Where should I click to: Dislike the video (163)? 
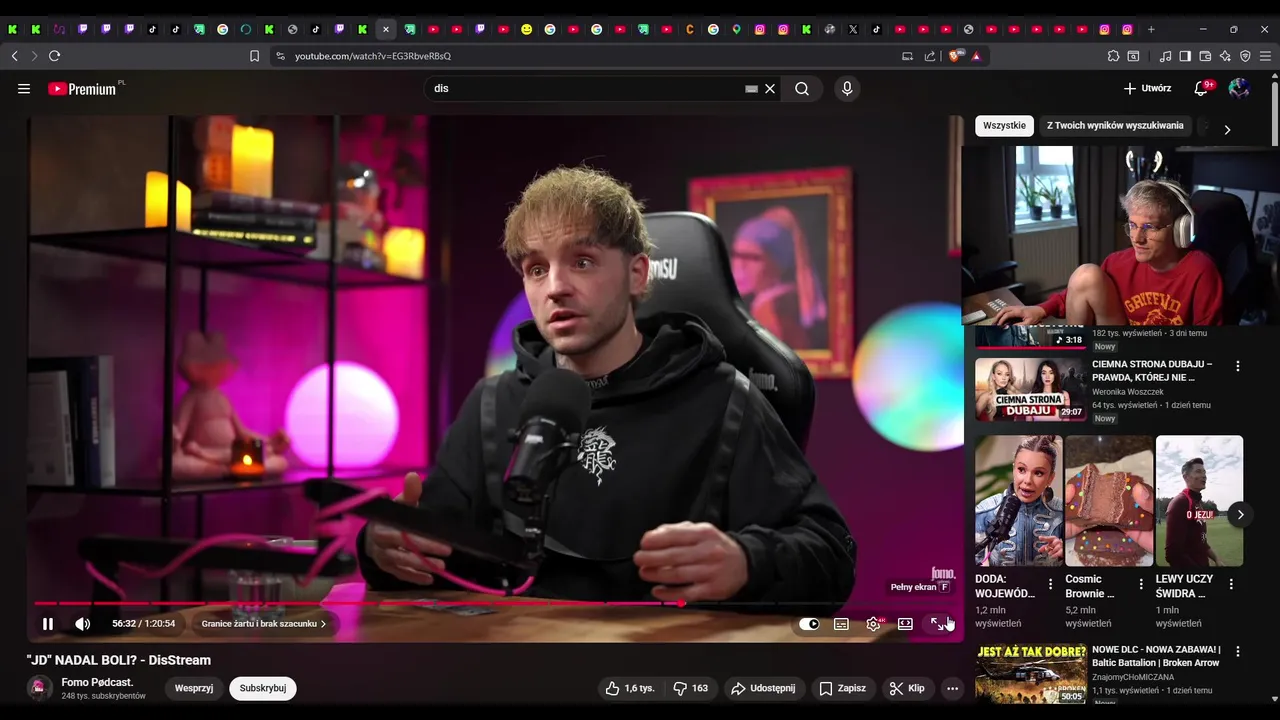pyautogui.click(x=690, y=688)
